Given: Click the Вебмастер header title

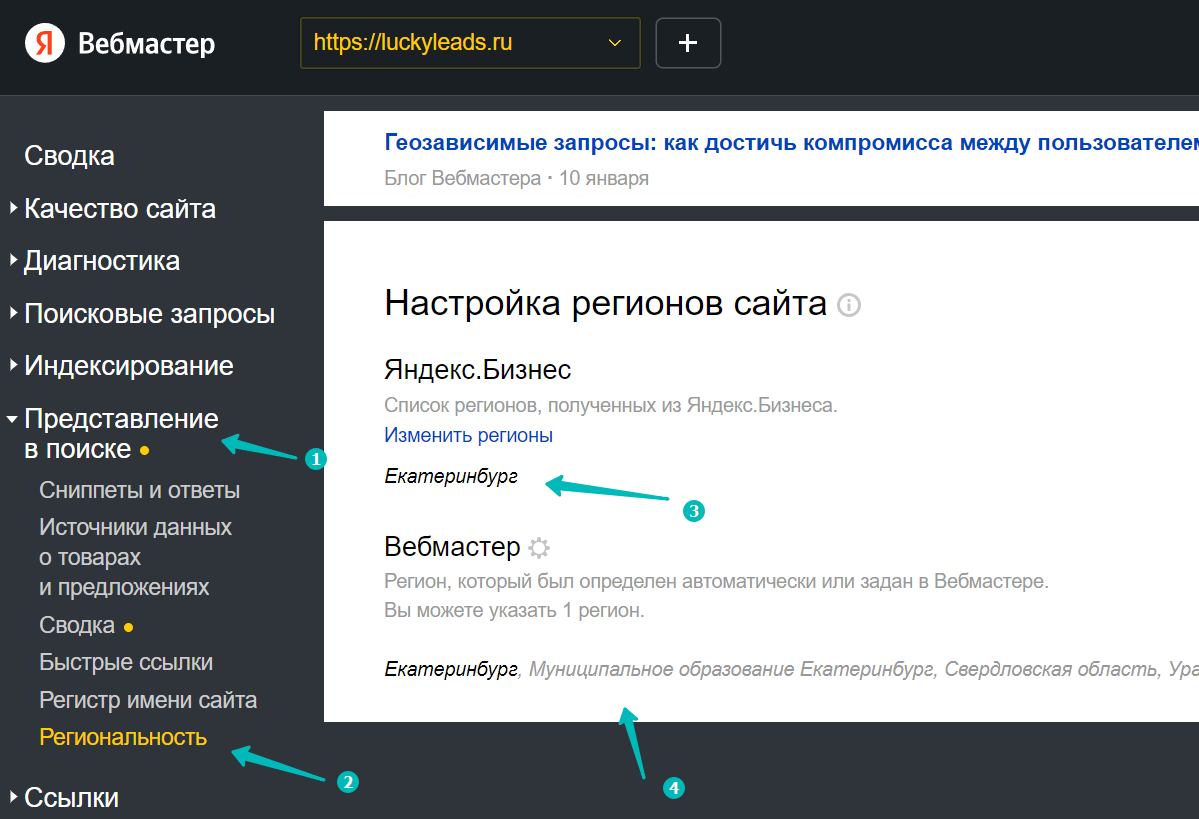Looking at the screenshot, I should point(146,44).
